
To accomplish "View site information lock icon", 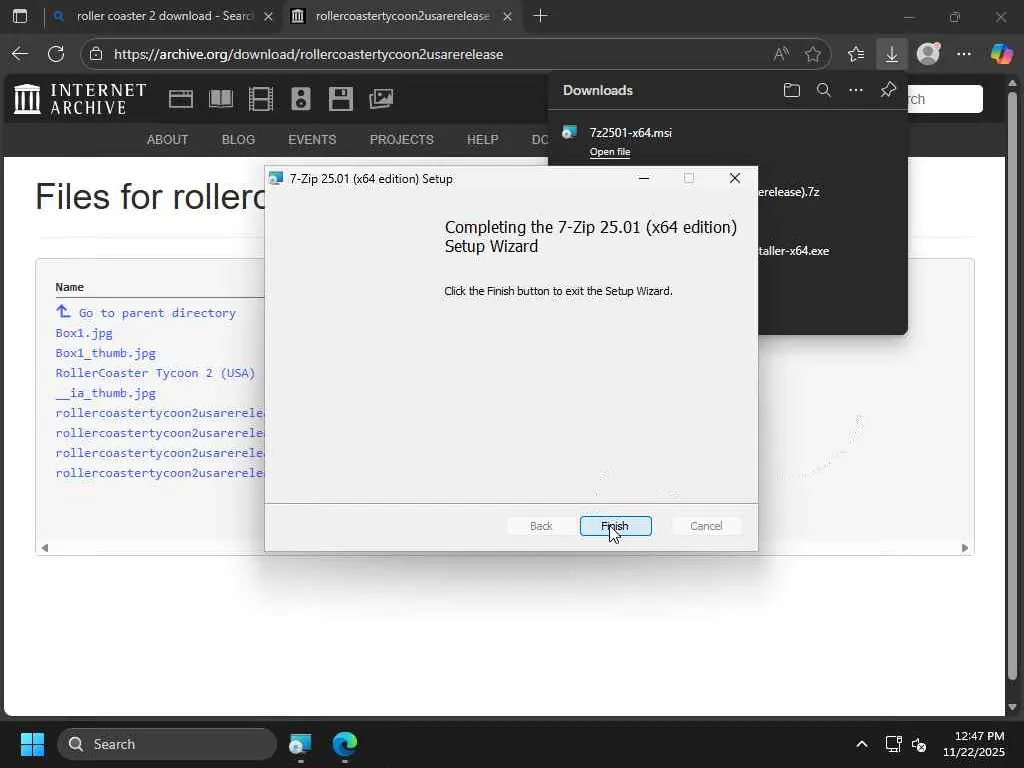I will pyautogui.click(x=96, y=54).
